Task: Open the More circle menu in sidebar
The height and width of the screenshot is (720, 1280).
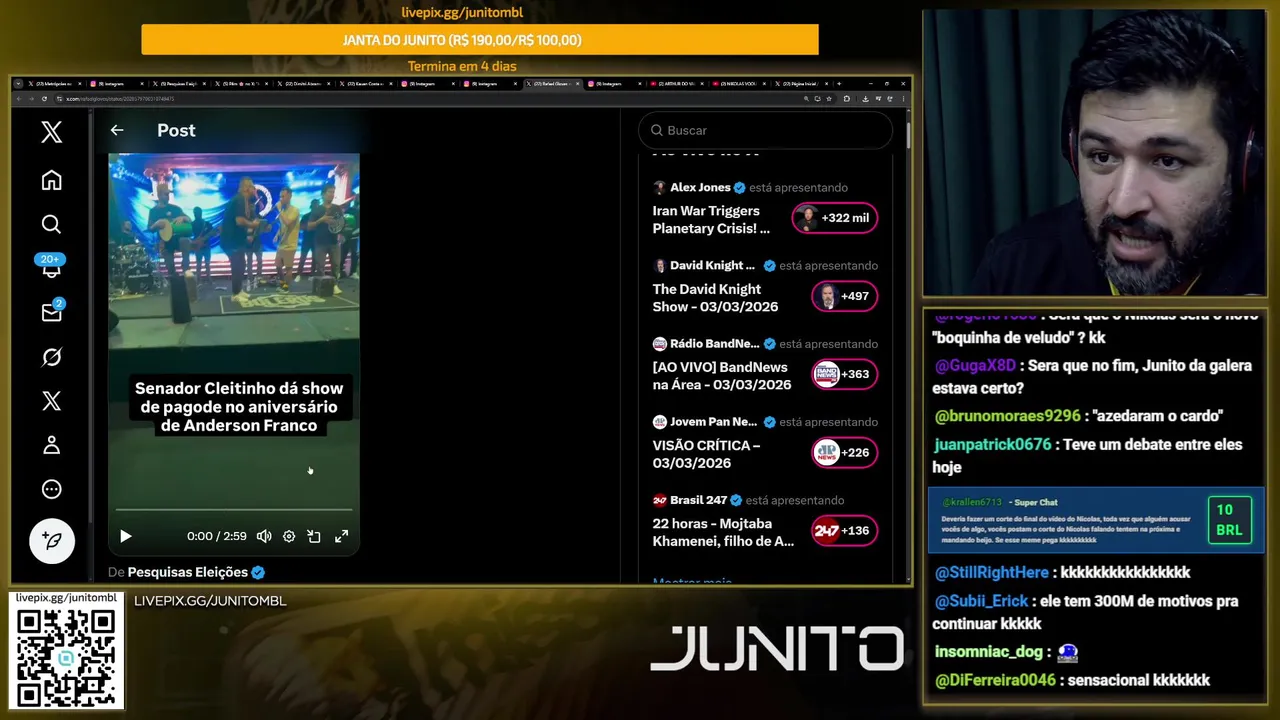Action: [x=52, y=489]
